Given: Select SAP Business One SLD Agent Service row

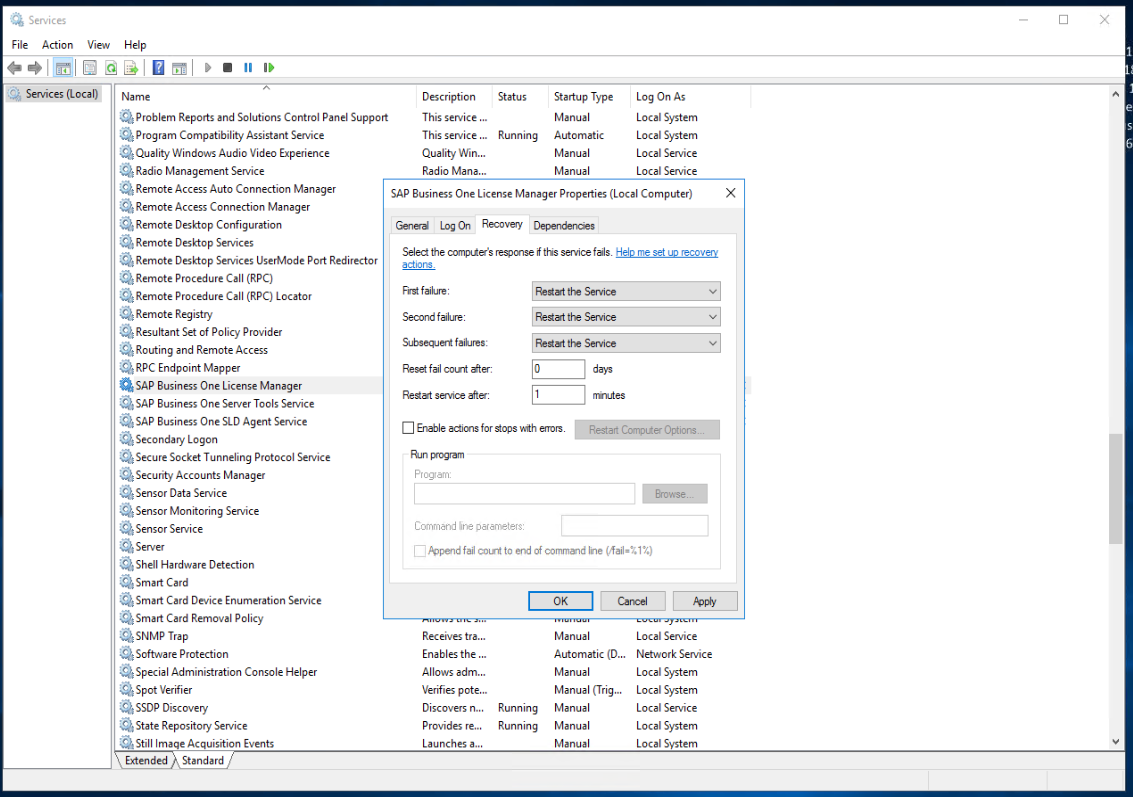Looking at the screenshot, I should click(x=250, y=421).
